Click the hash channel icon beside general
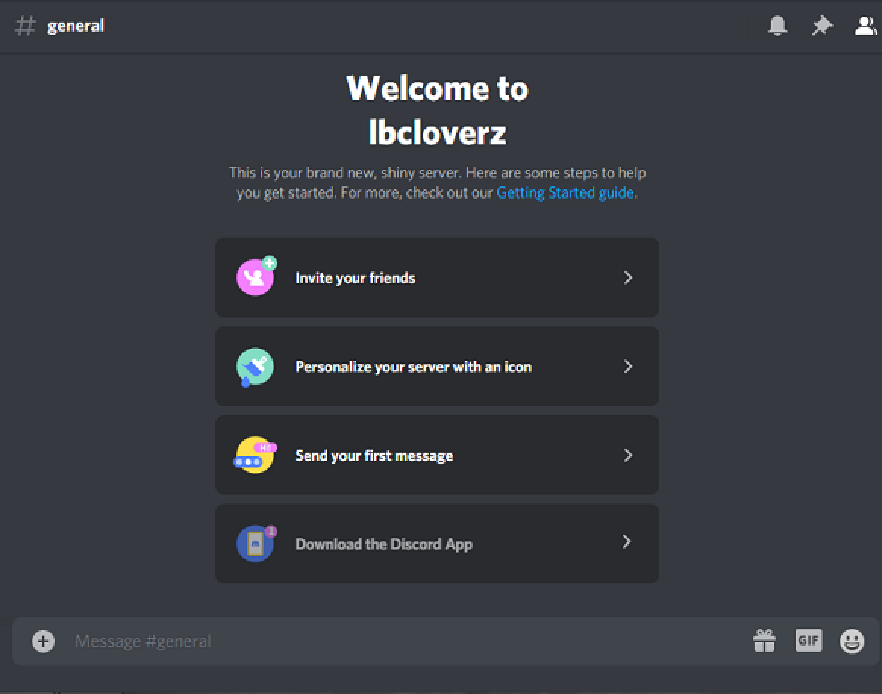The width and height of the screenshot is (882, 694). coord(25,25)
